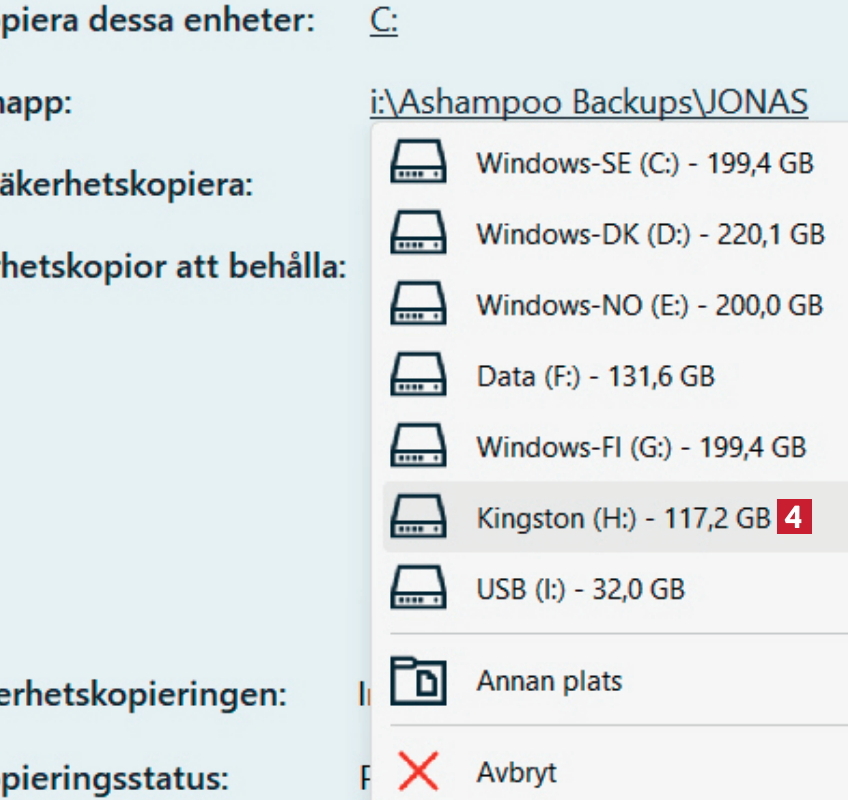The width and height of the screenshot is (848, 800).
Task: Choose Windows-FI (G:) - 199,4 GB
Action: coord(641,446)
